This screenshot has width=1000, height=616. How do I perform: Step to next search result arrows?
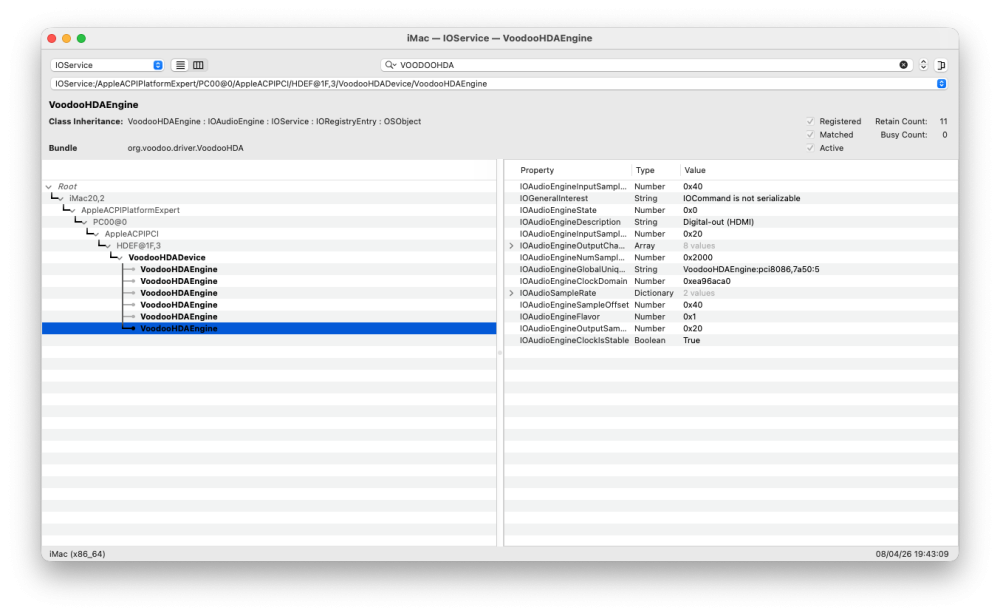923,65
